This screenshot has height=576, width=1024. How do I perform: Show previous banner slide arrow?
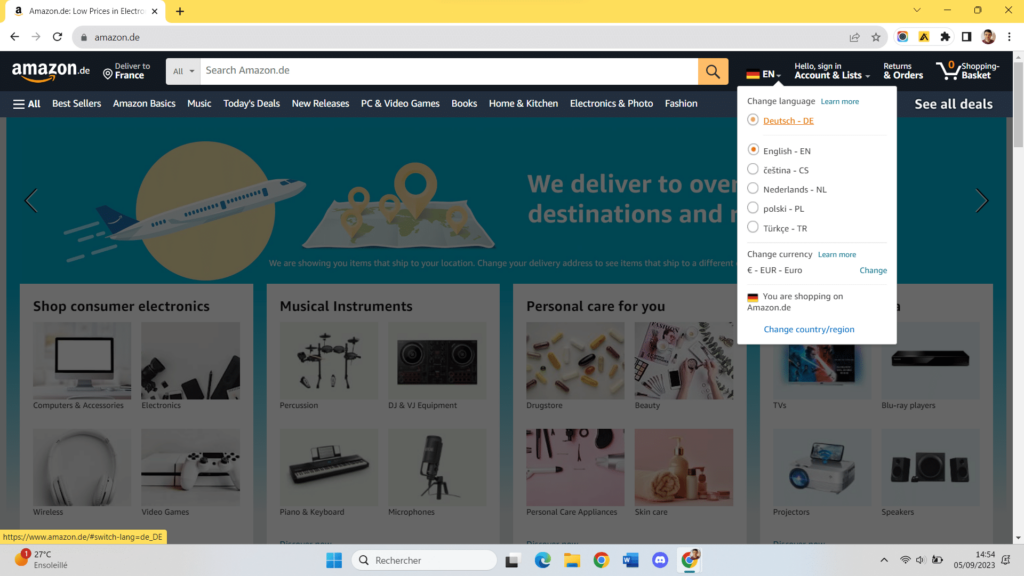click(x=31, y=200)
